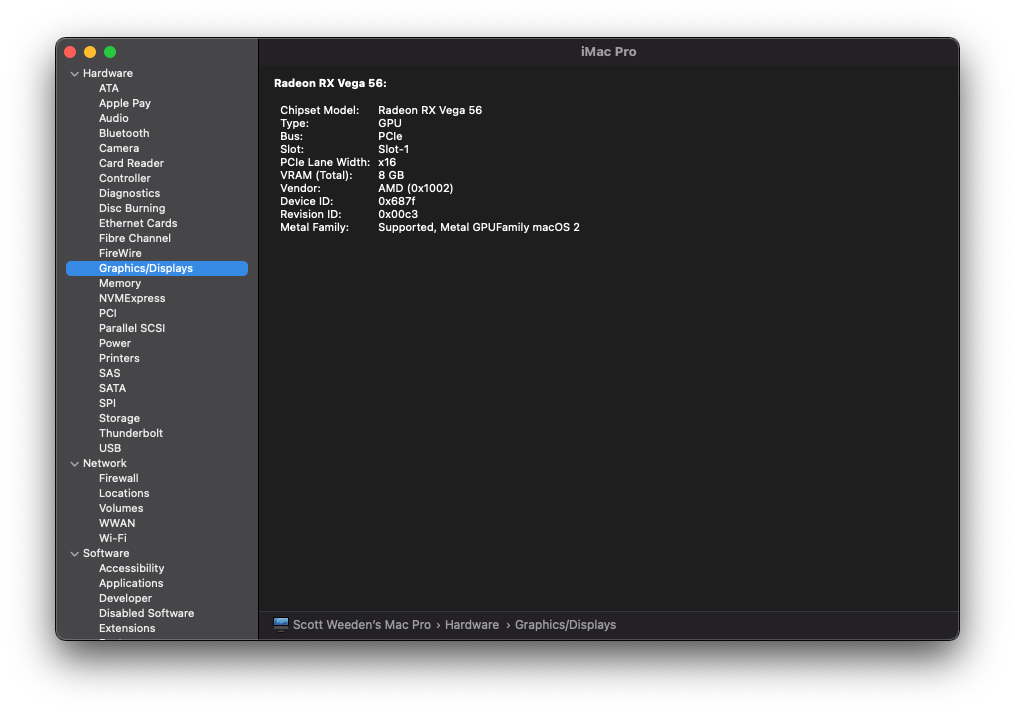Image resolution: width=1015 pixels, height=714 pixels.
Task: Click the Revision ID value 0x00c3
Action: point(398,214)
